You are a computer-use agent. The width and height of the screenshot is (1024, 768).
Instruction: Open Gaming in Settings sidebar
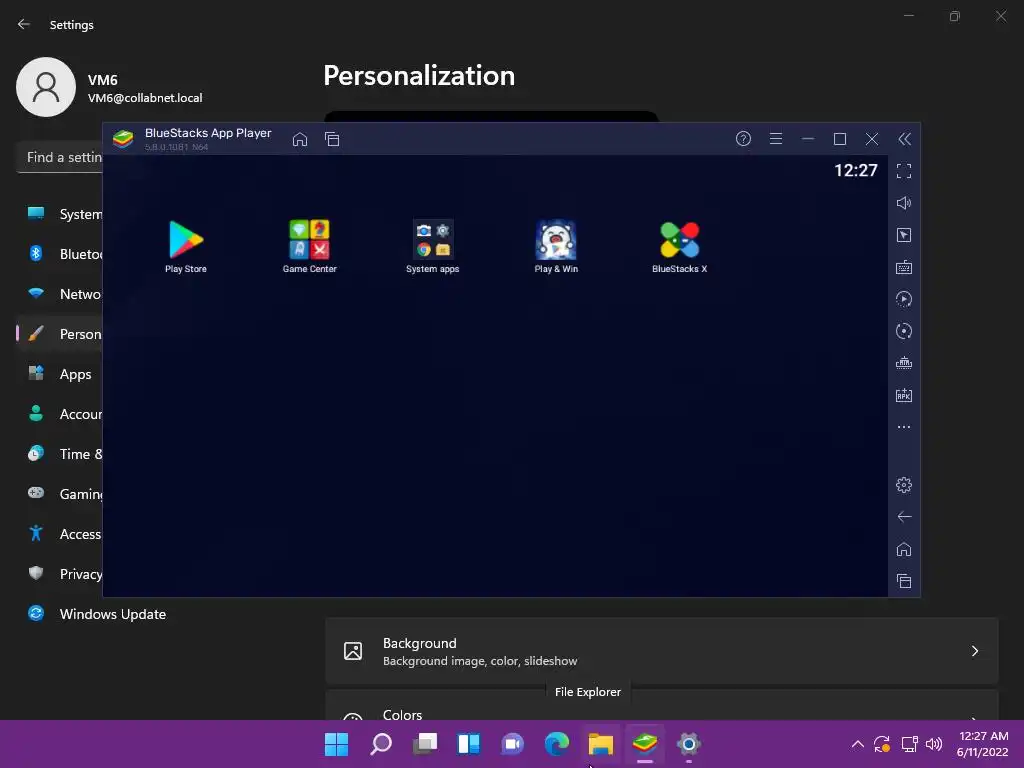59,494
